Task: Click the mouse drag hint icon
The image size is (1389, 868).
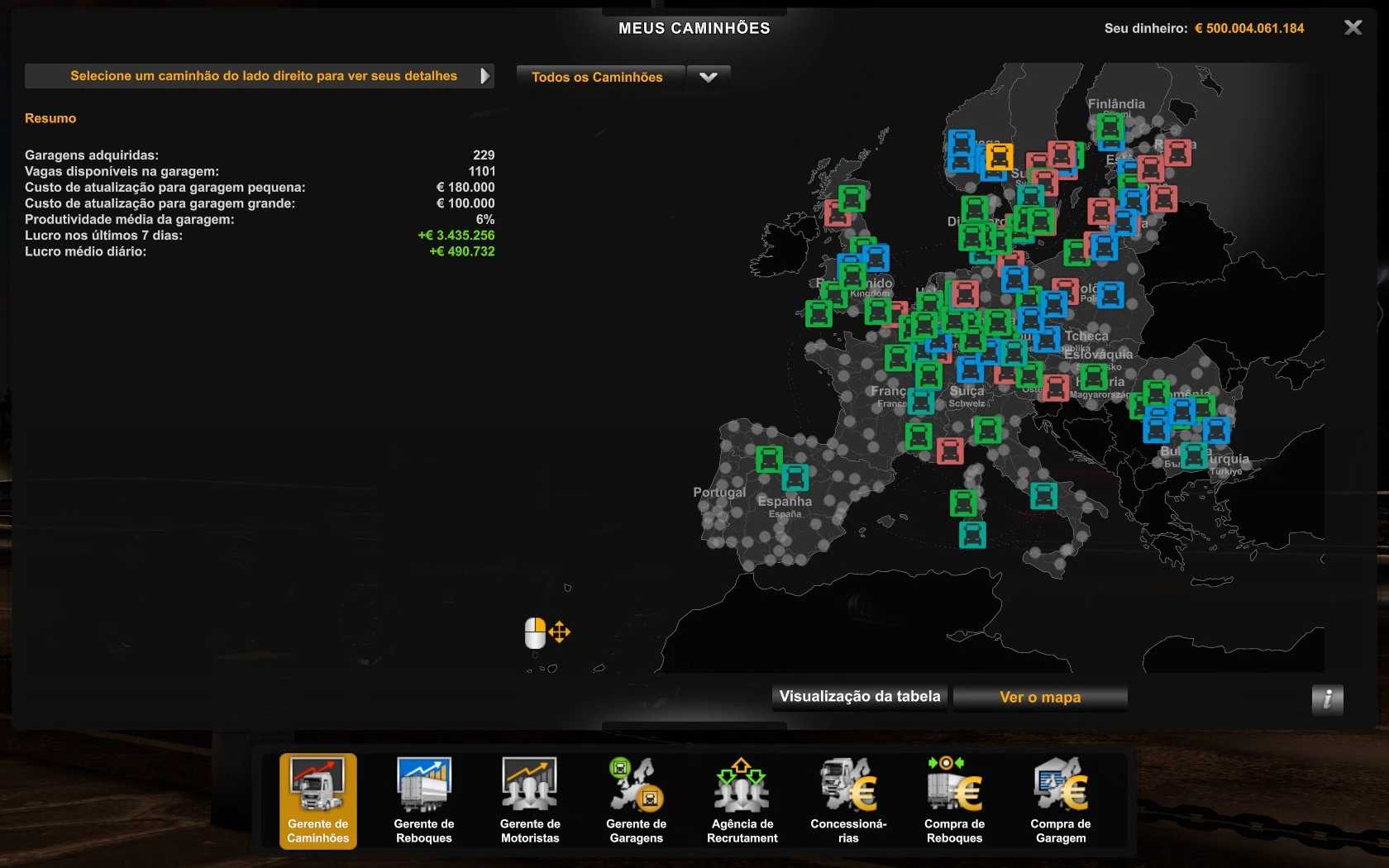Action: click(547, 633)
